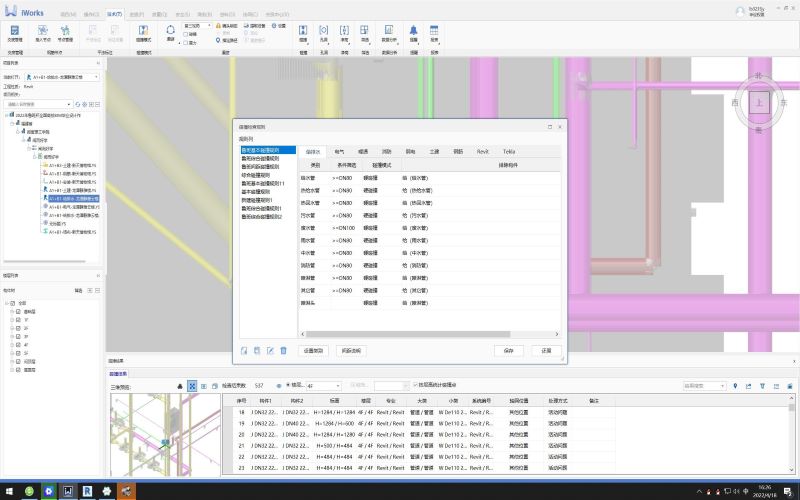Toggle the first checkbox under ribbon dropdown
Screen dimensions: 800x500
186,34
